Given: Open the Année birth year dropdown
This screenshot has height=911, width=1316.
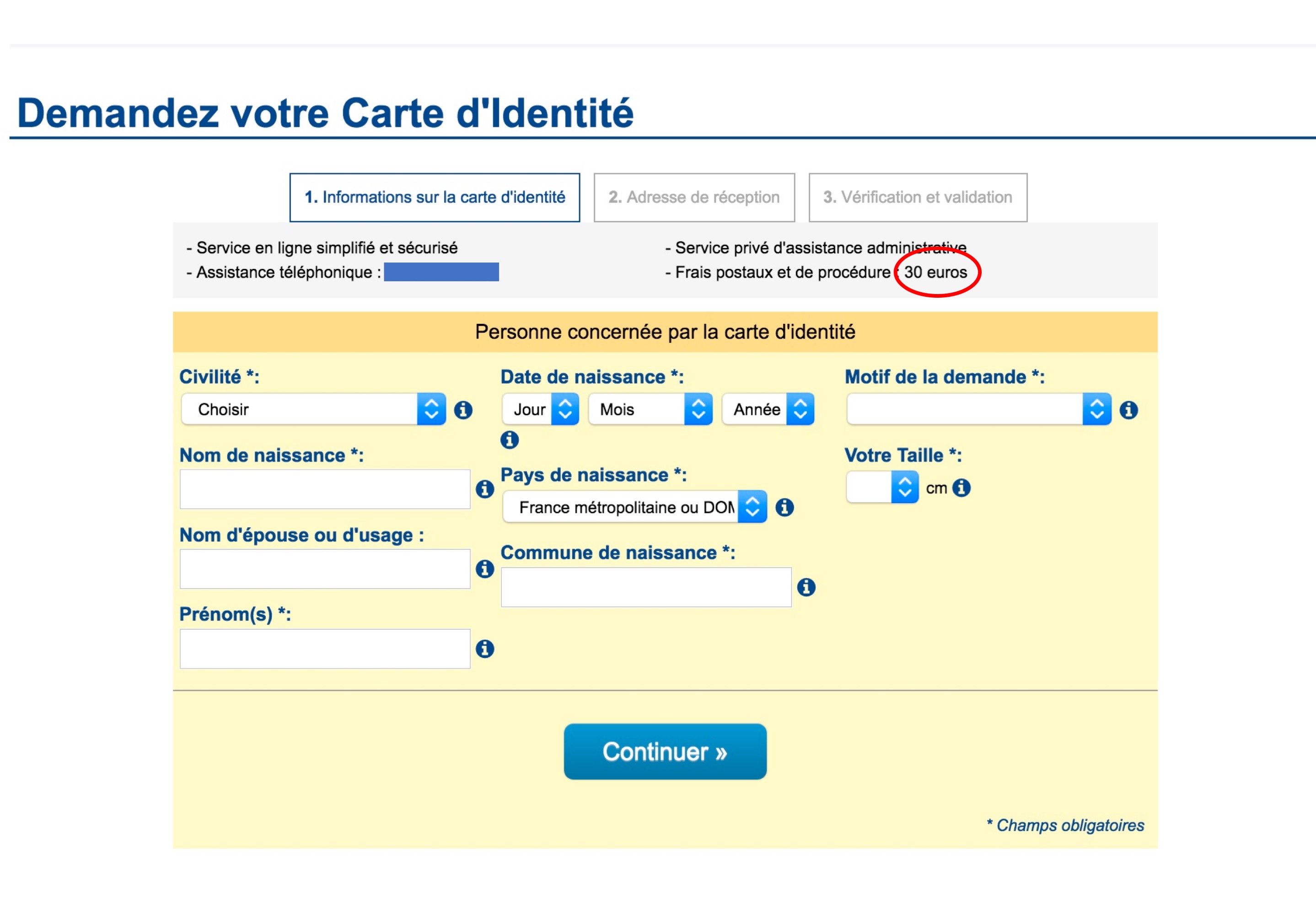Looking at the screenshot, I should [768, 409].
